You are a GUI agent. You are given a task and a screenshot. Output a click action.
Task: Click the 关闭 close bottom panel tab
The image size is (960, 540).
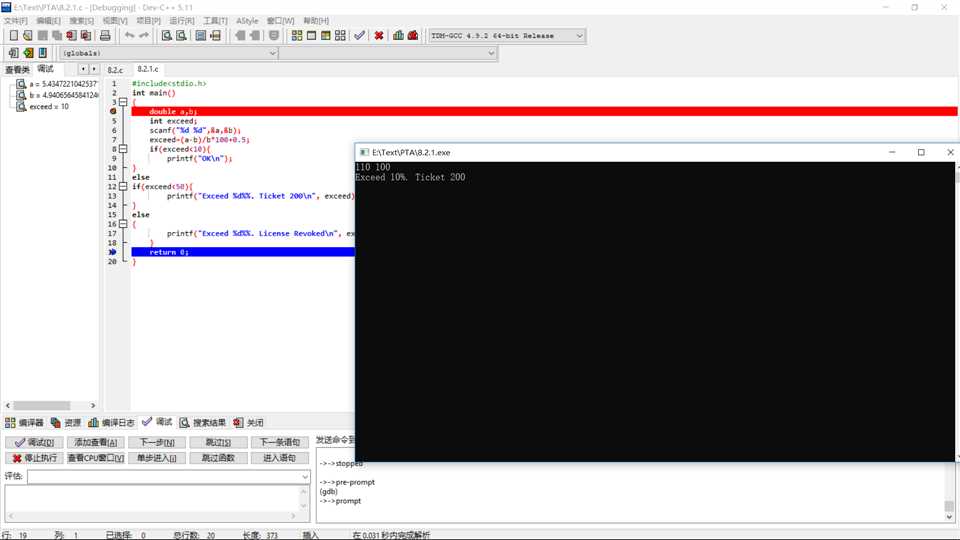point(248,422)
